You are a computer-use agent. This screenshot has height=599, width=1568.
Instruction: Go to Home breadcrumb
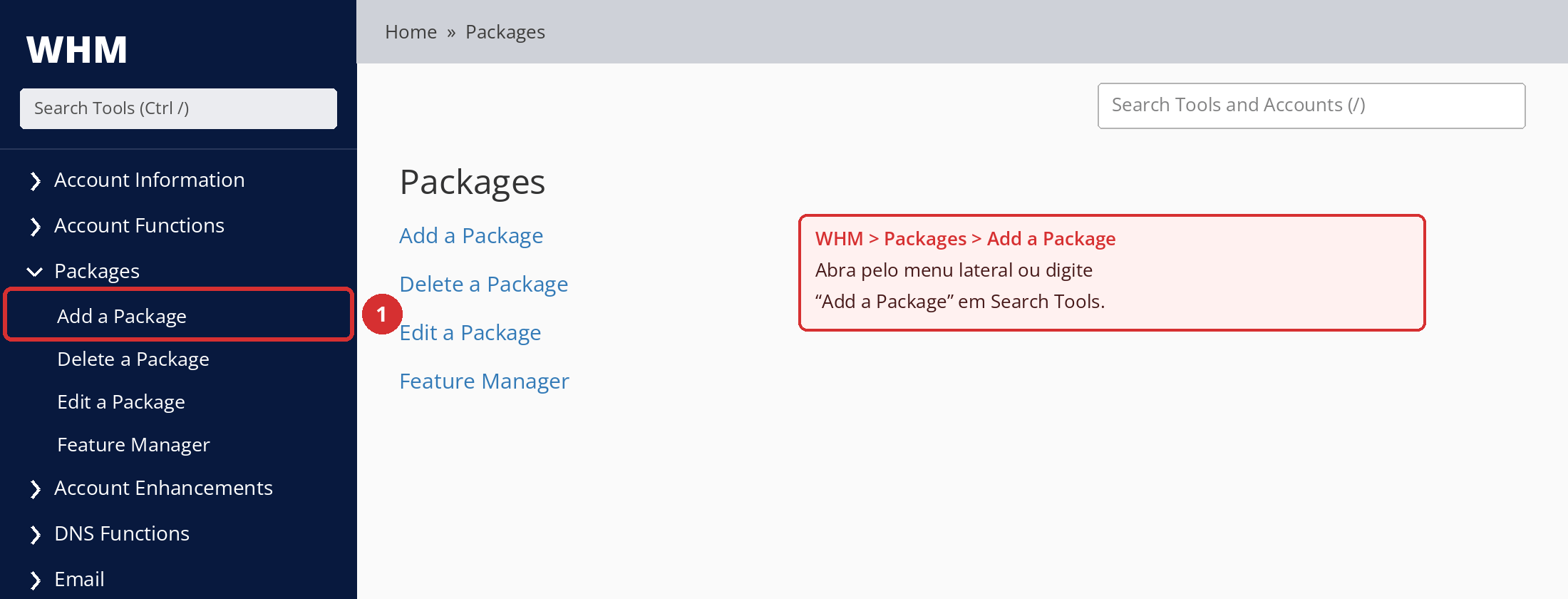[411, 32]
